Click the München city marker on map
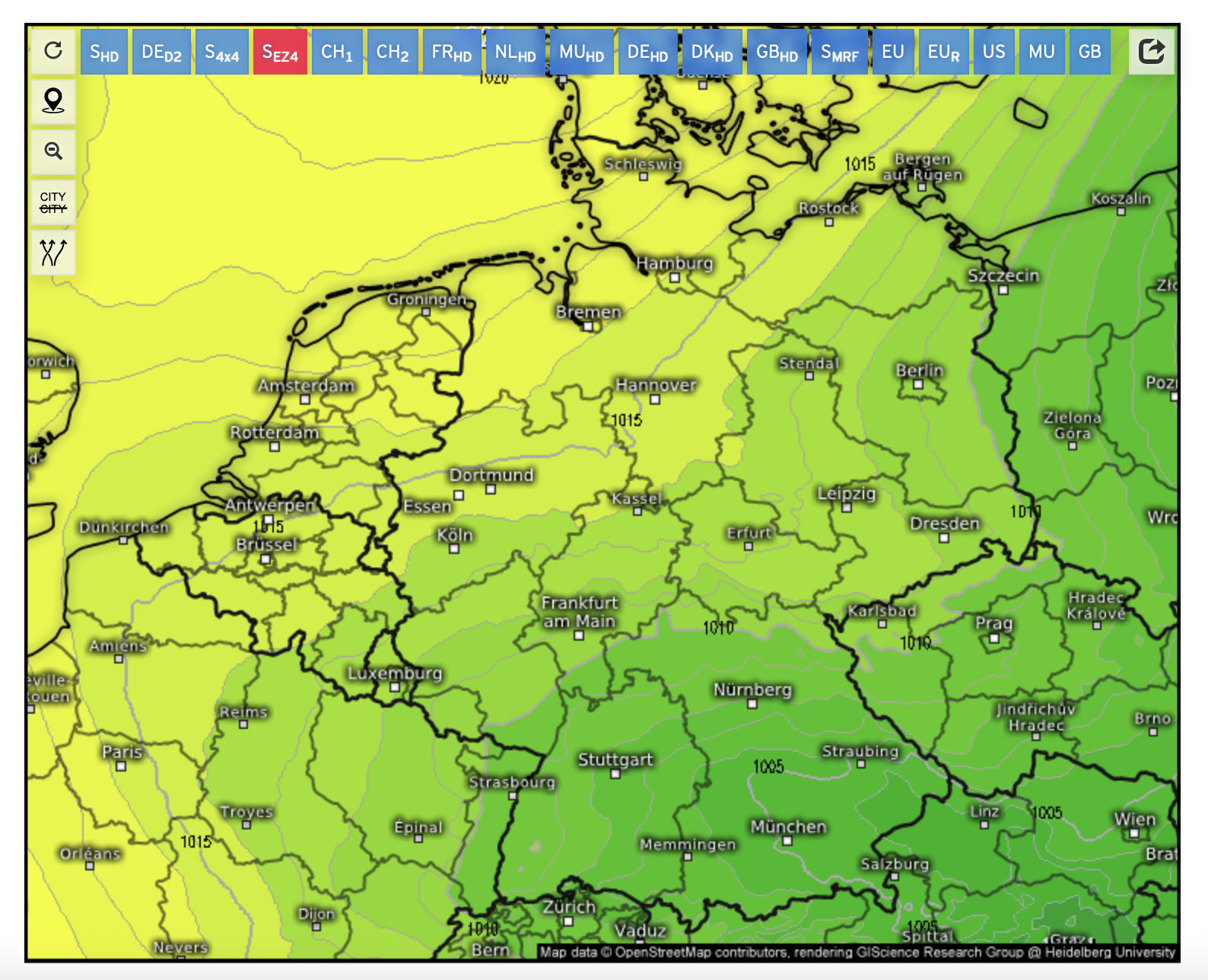This screenshot has width=1208, height=980. coord(787,841)
